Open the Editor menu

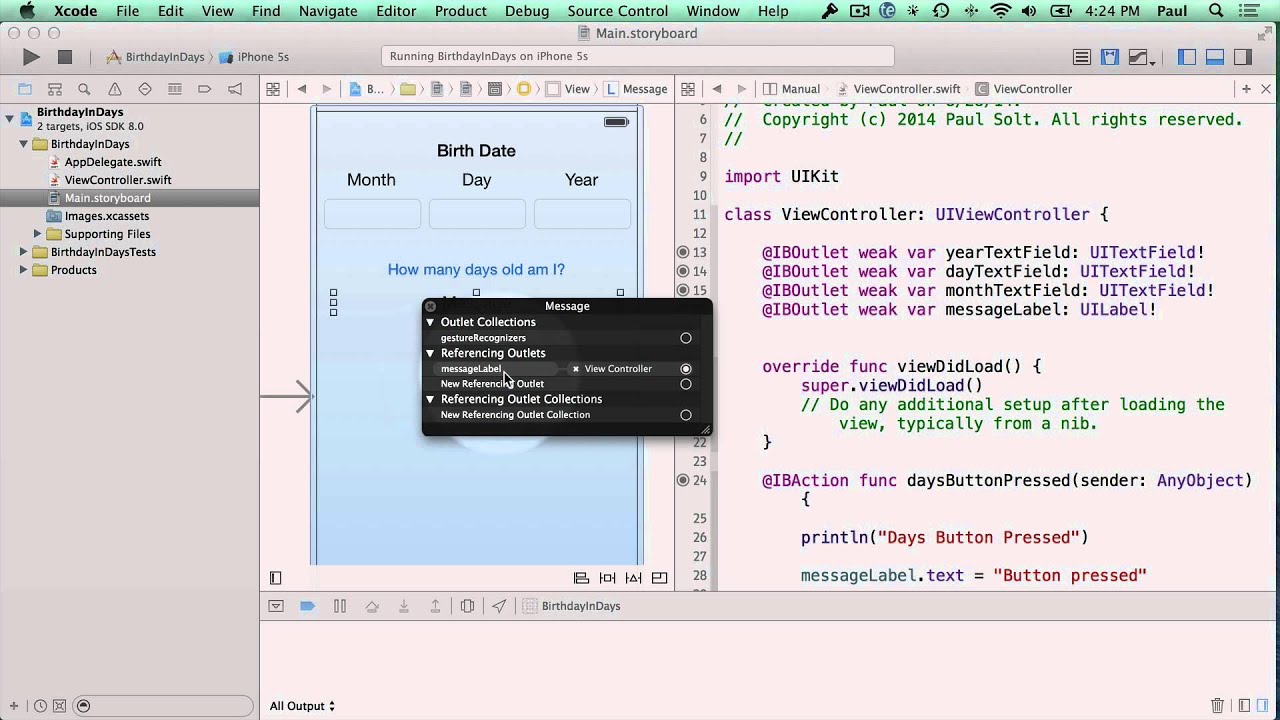click(x=396, y=11)
